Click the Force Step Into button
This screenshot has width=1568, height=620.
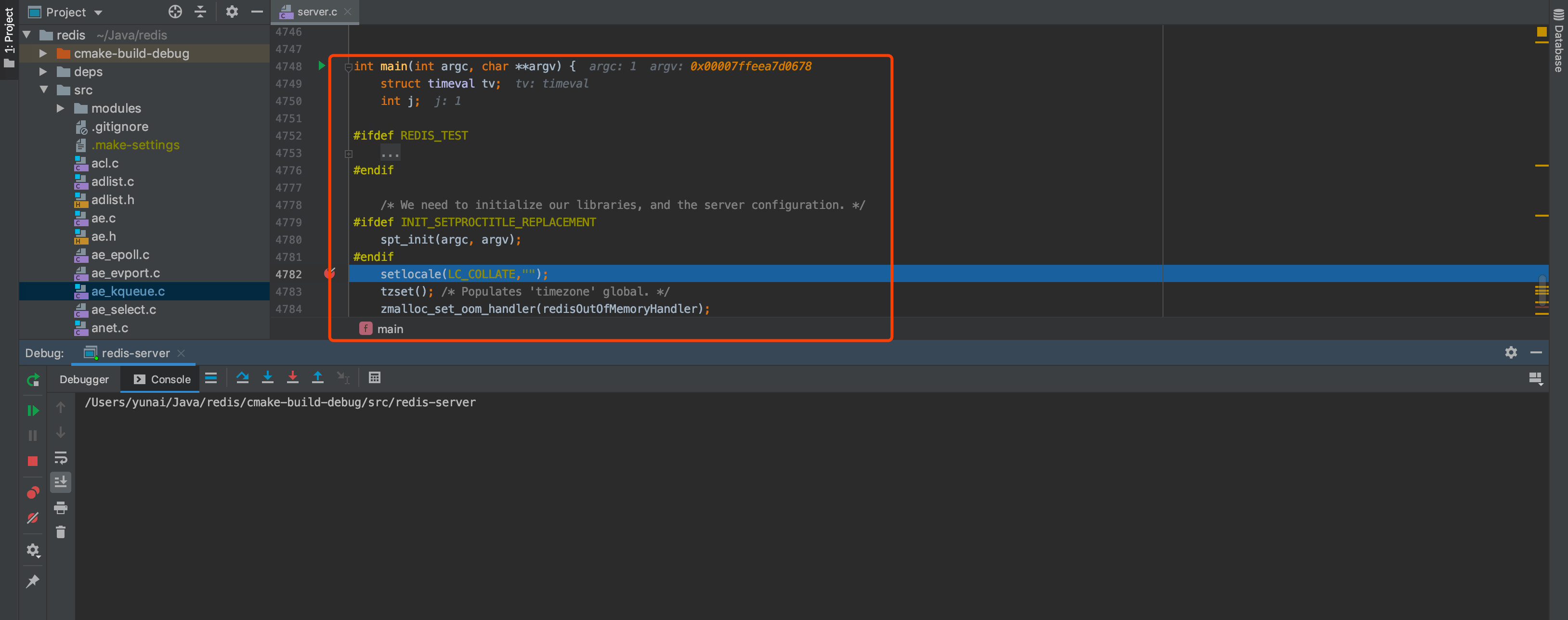[x=293, y=378]
